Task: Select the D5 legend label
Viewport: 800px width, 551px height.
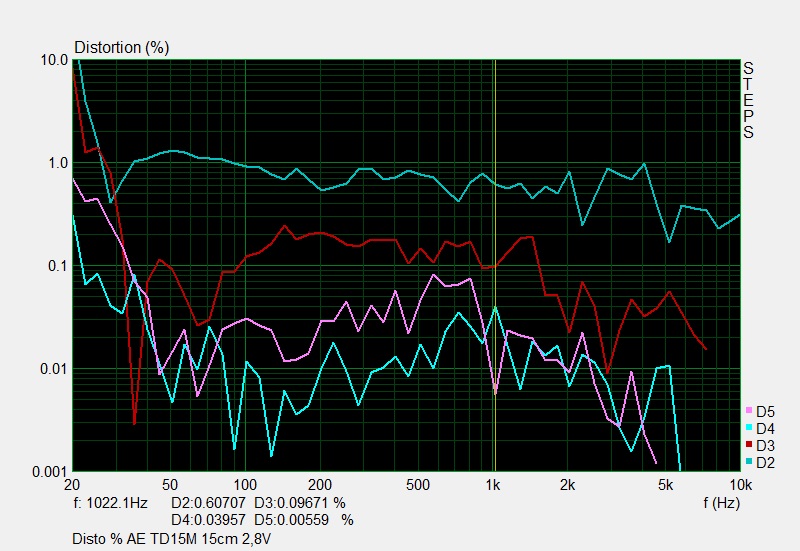Action: (765, 412)
